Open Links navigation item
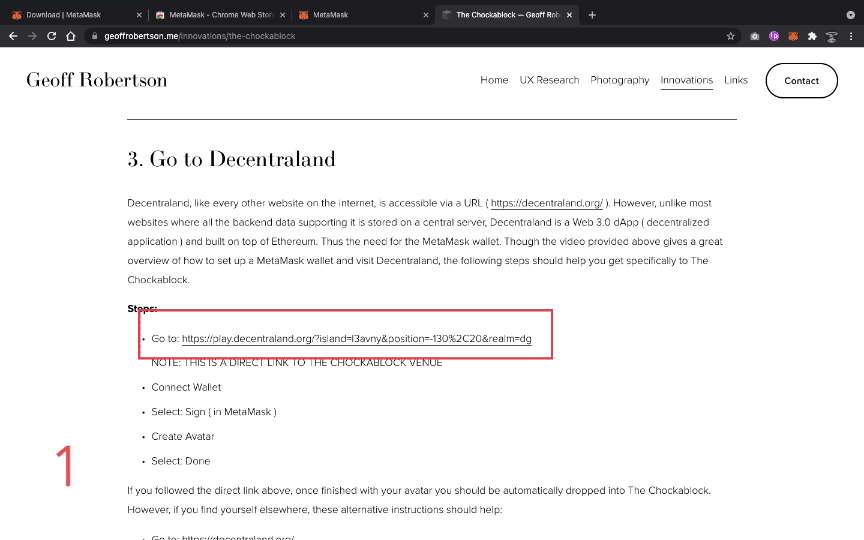 coord(736,80)
